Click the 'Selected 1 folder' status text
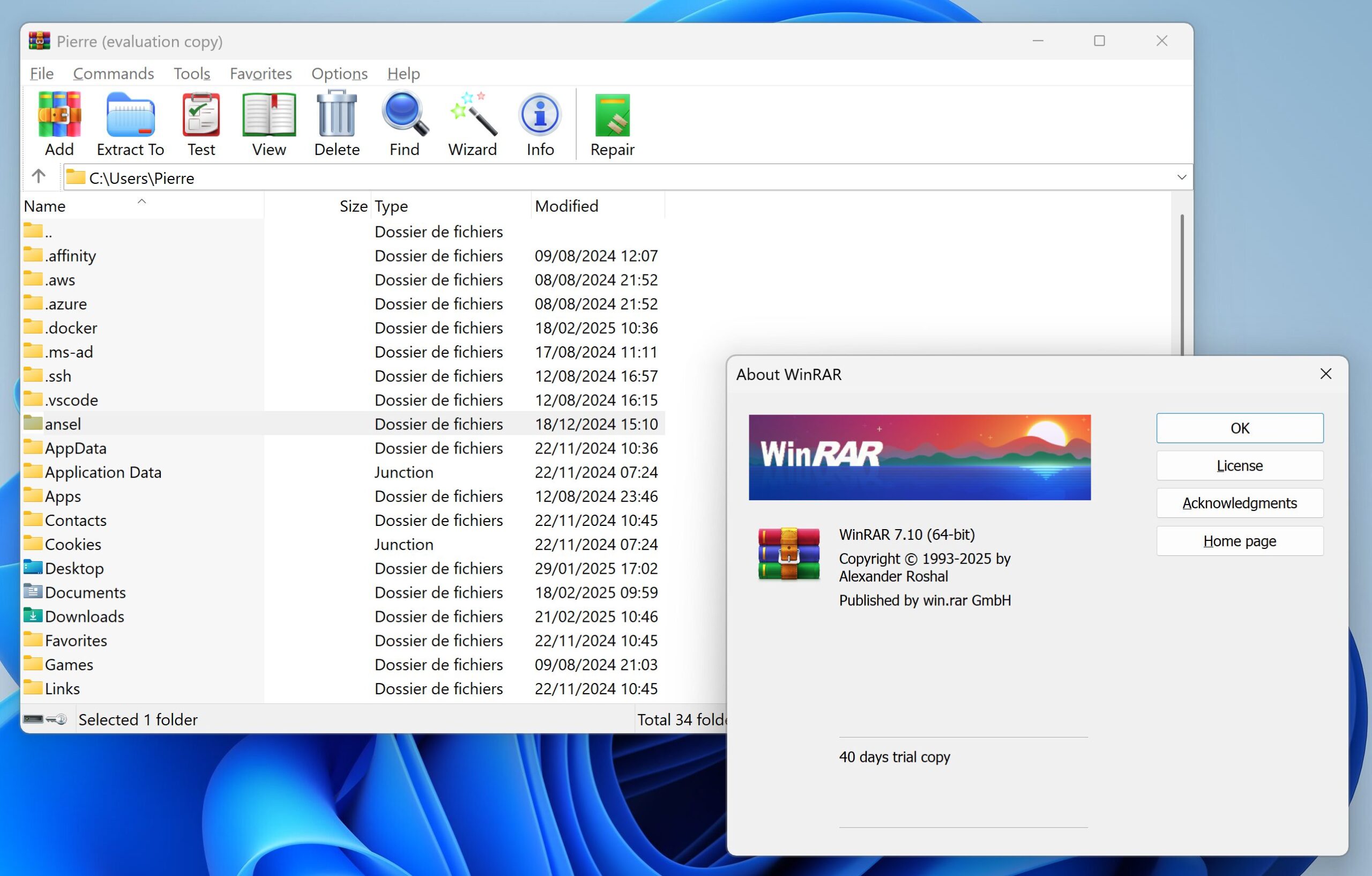Viewport: 1372px width, 876px height. pyautogui.click(x=138, y=719)
